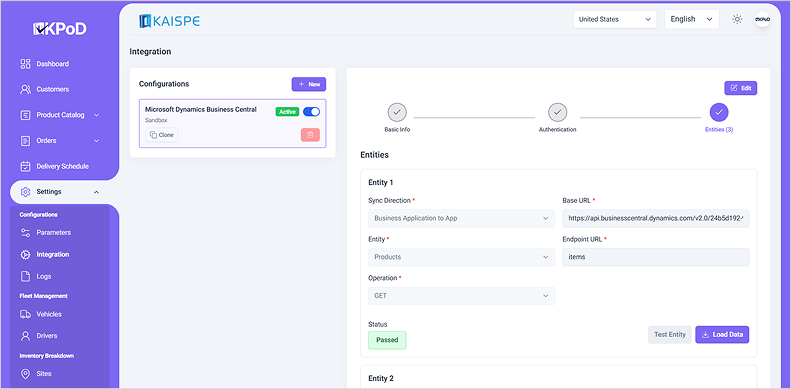Add a New configuration
The width and height of the screenshot is (791, 389).
point(309,84)
